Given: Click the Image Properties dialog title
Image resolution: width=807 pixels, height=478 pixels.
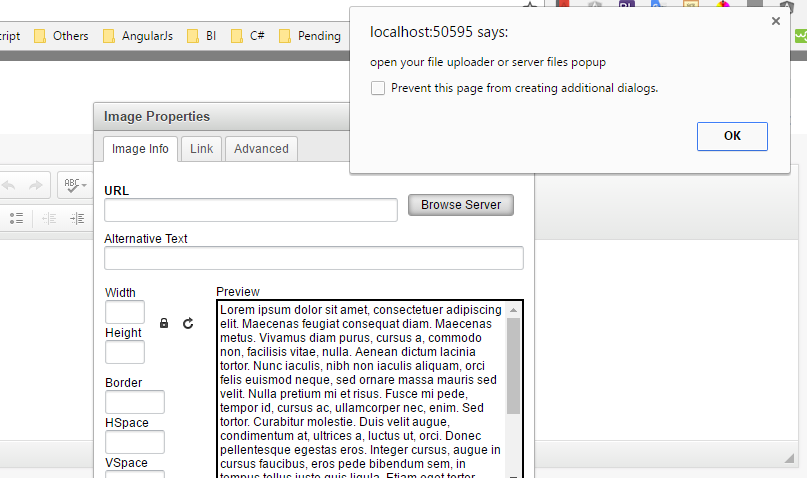Looking at the screenshot, I should pyautogui.click(x=157, y=117).
